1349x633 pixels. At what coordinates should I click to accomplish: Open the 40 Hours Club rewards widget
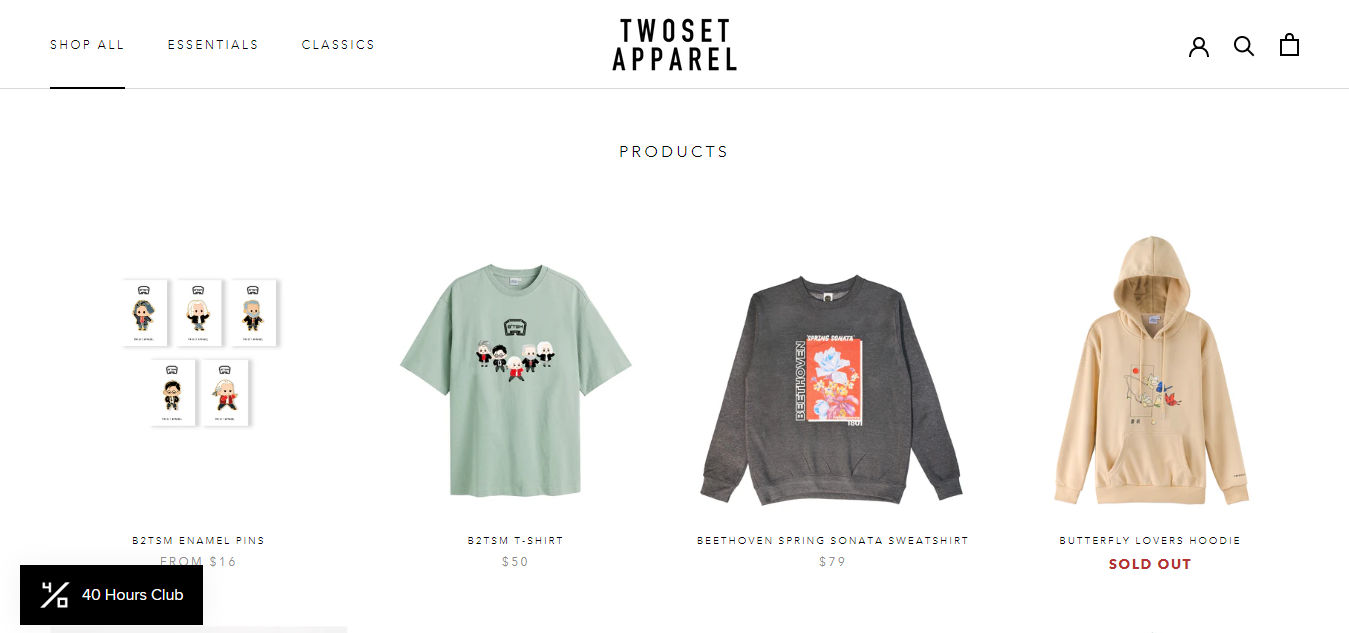(x=111, y=595)
